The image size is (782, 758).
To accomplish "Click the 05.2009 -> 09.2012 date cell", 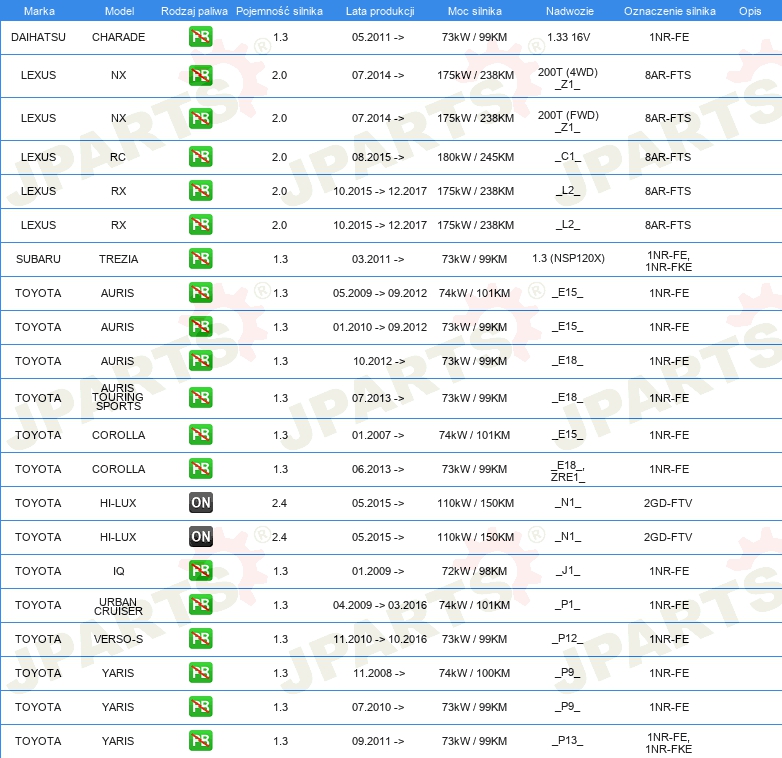I will [380, 293].
